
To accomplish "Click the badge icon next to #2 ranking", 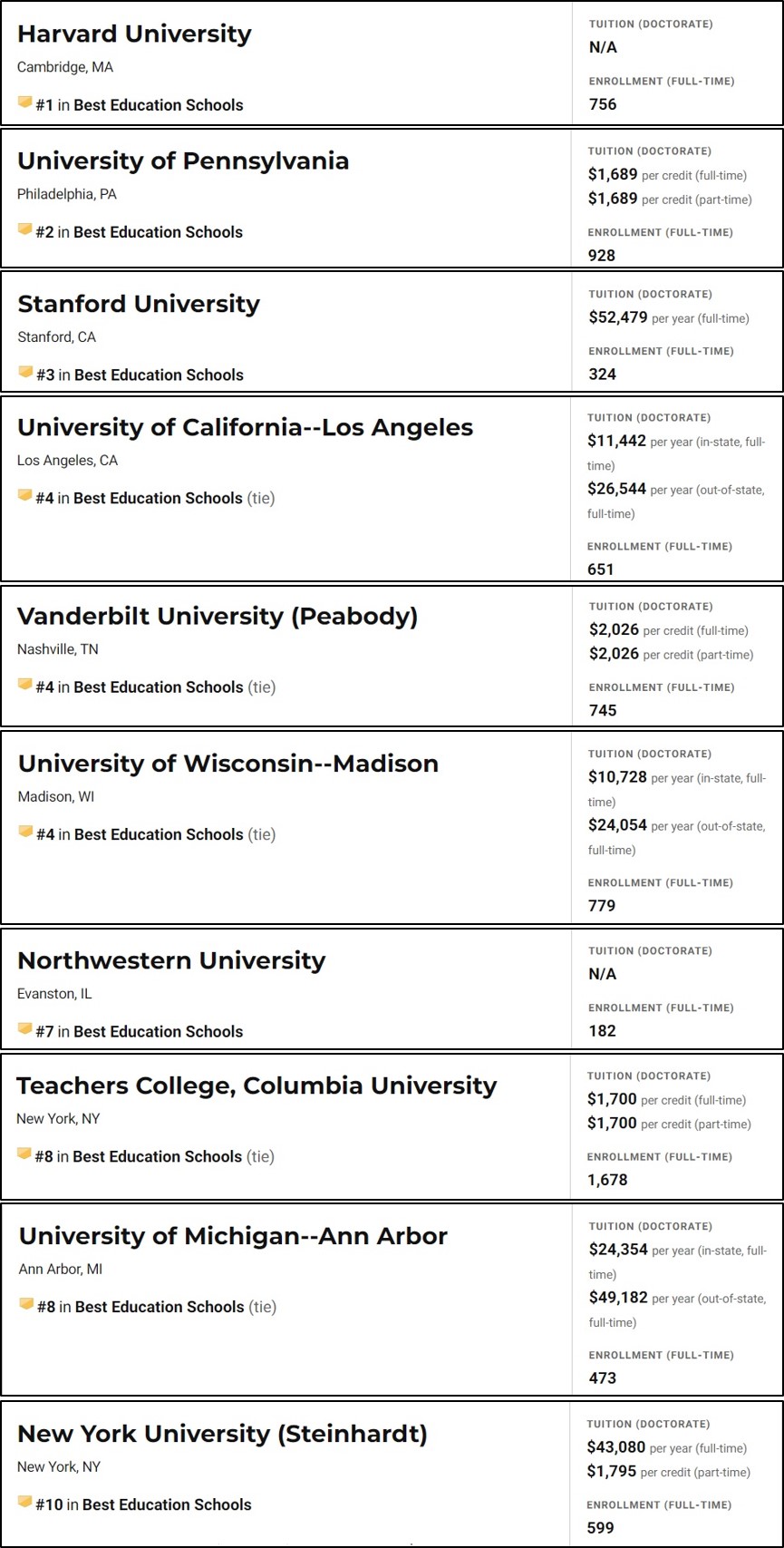I will (x=25, y=229).
